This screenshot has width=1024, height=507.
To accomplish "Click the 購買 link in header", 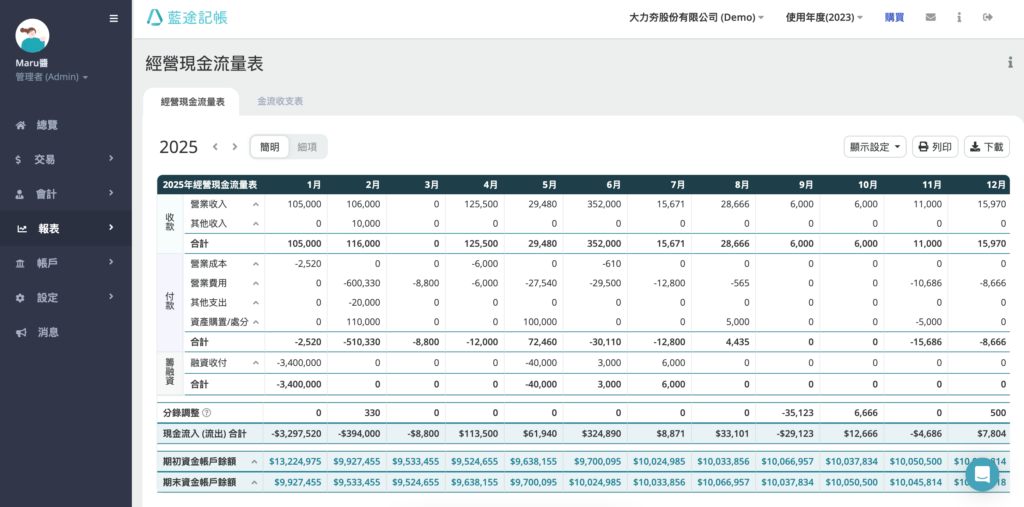I will (x=895, y=17).
